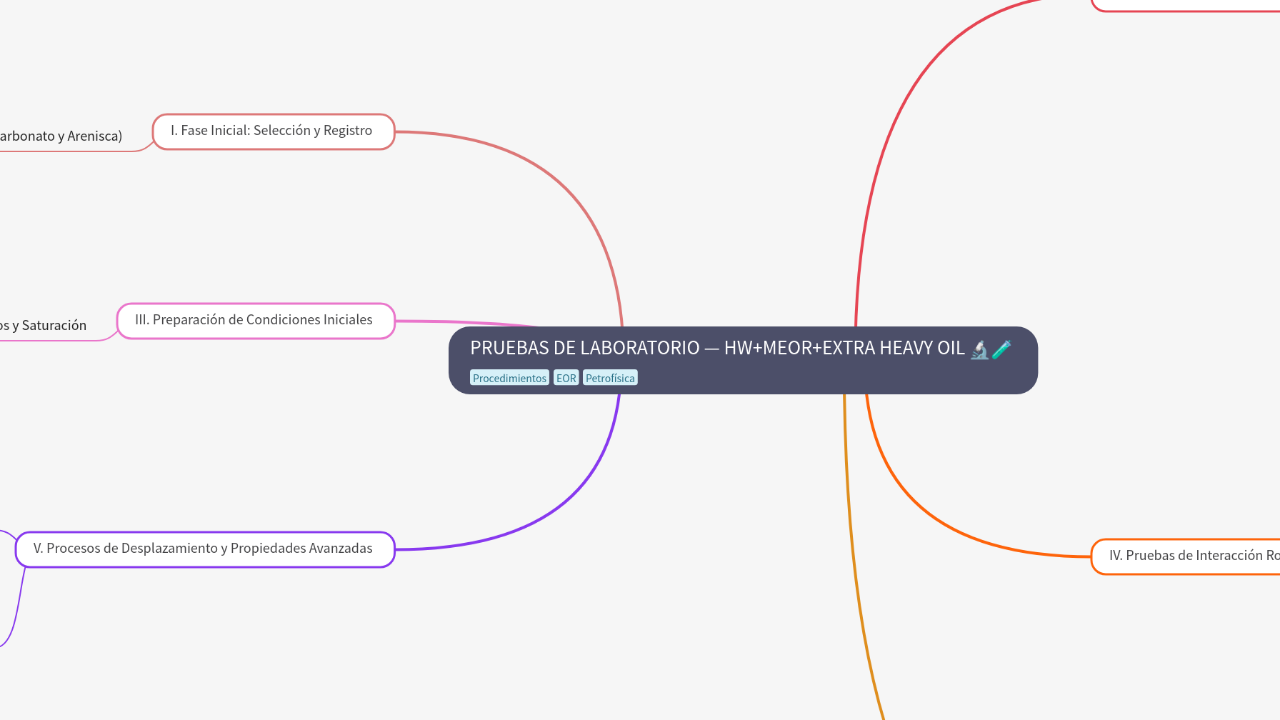
Task: Click the '...os y Saturación' node on the left edge
Action: coord(42,324)
